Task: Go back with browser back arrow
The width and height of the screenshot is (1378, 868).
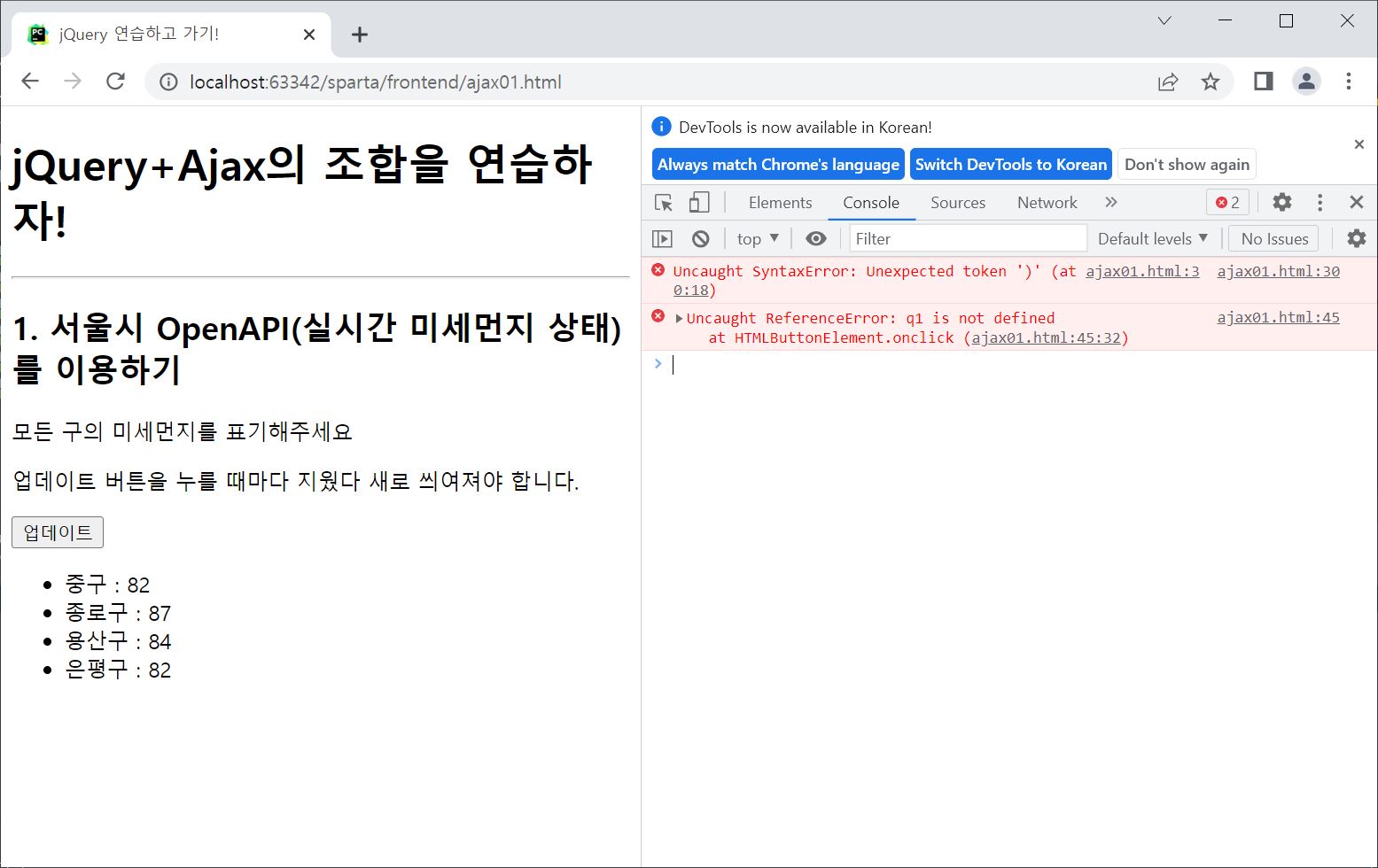Action: tap(30, 81)
